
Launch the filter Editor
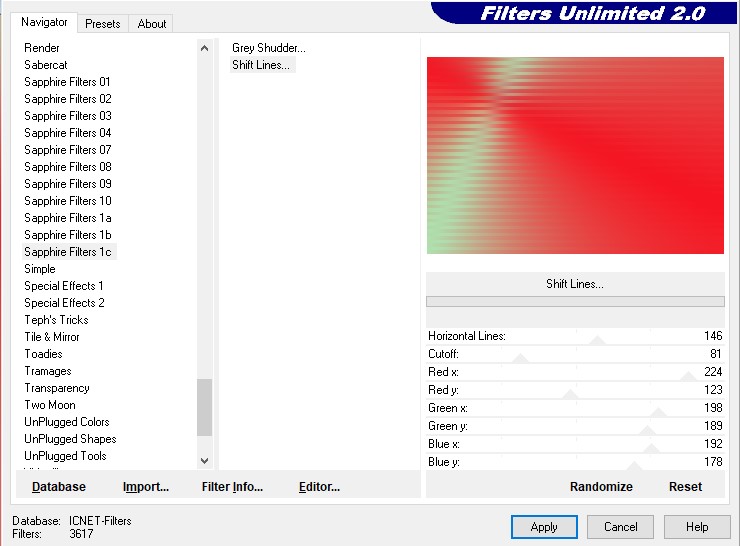pyautogui.click(x=319, y=487)
